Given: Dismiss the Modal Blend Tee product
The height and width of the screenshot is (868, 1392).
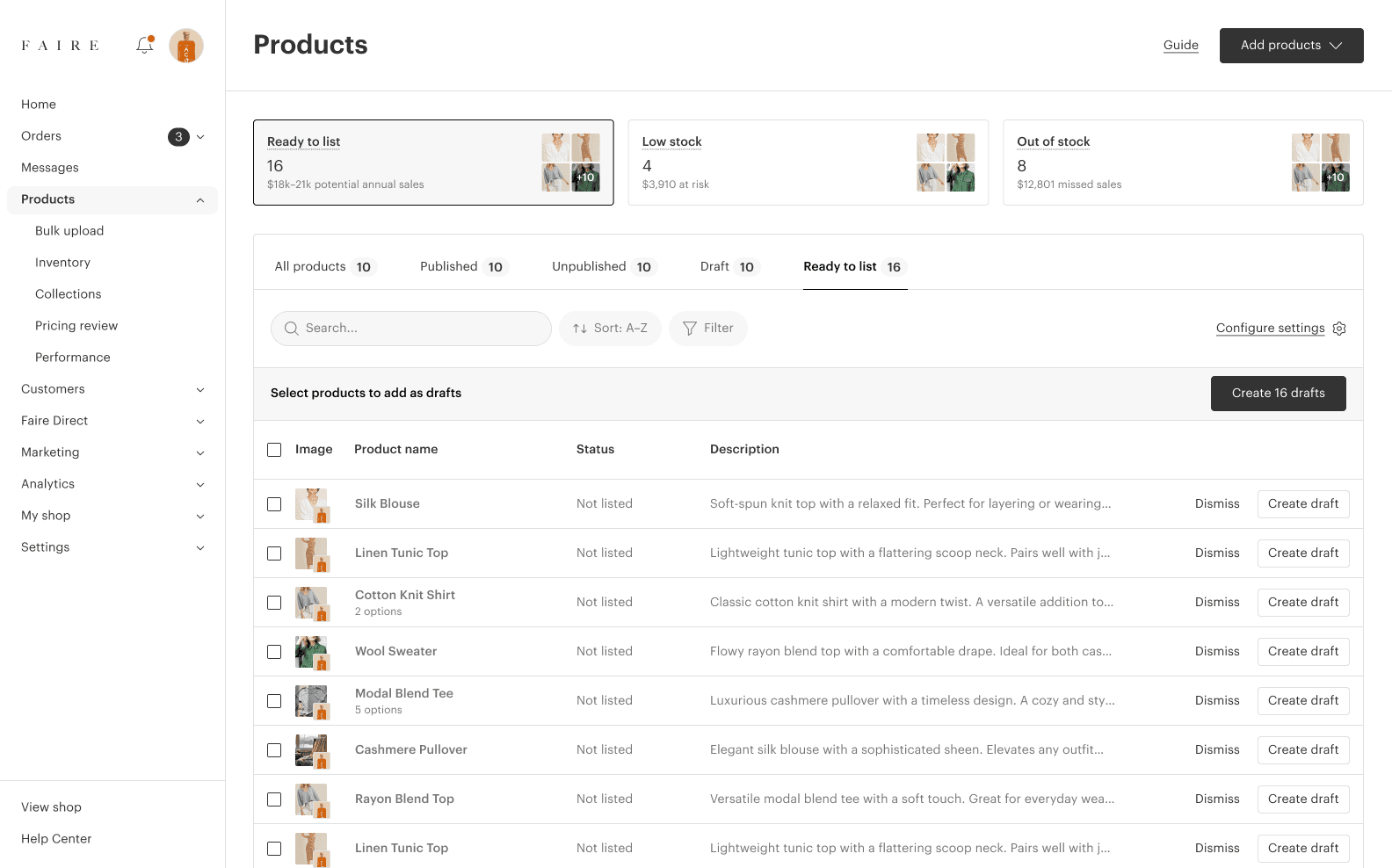Looking at the screenshot, I should [x=1217, y=701].
